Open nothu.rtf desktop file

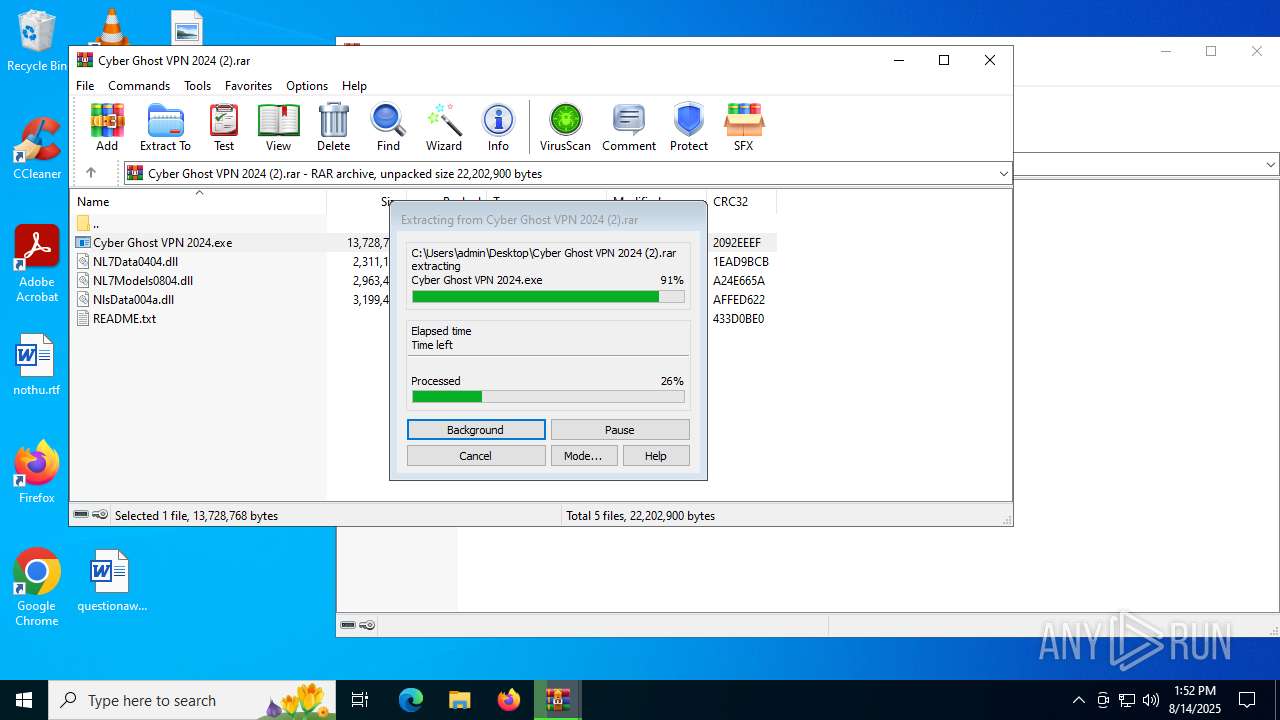coord(37,365)
